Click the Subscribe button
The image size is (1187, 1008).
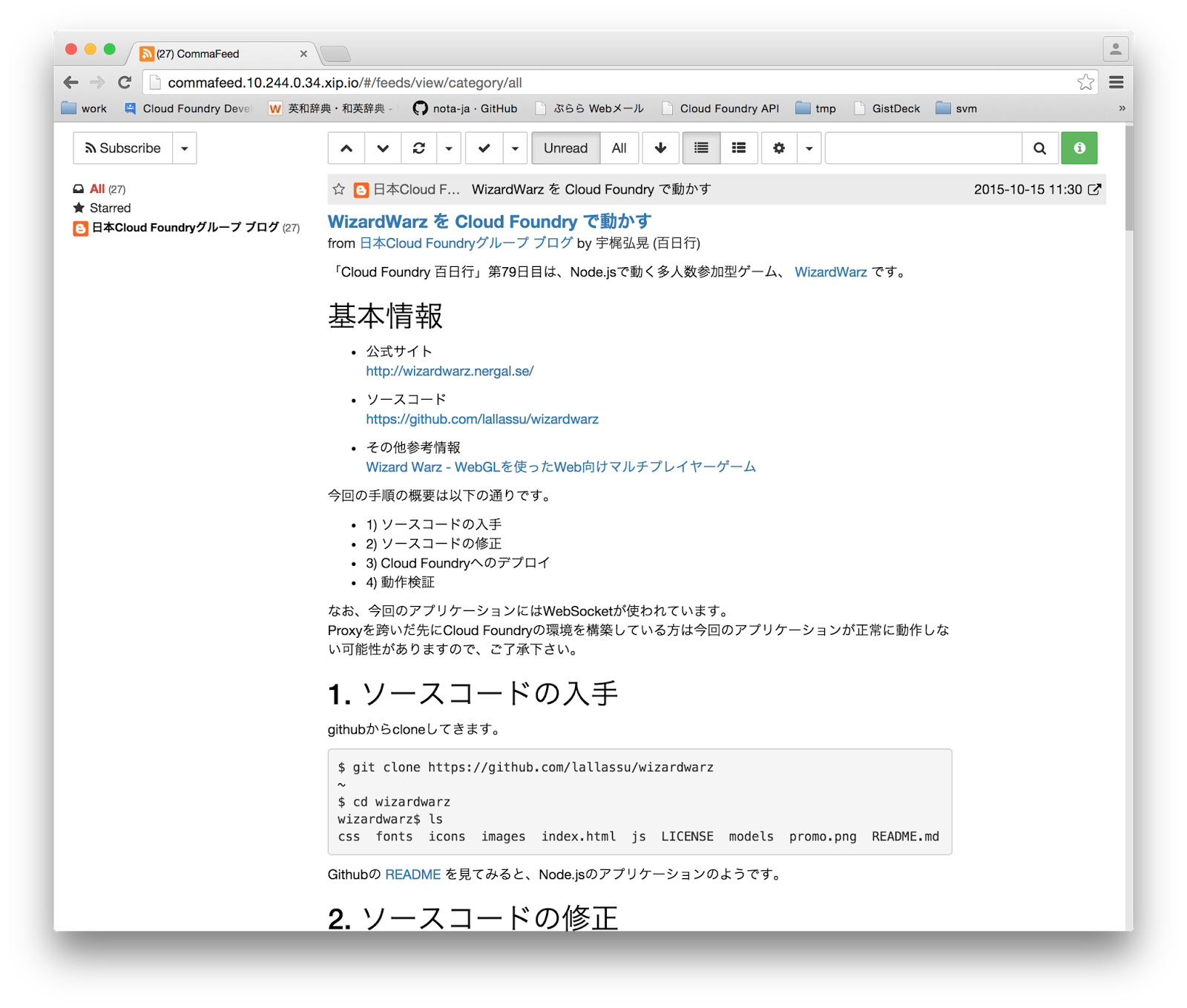[x=123, y=148]
